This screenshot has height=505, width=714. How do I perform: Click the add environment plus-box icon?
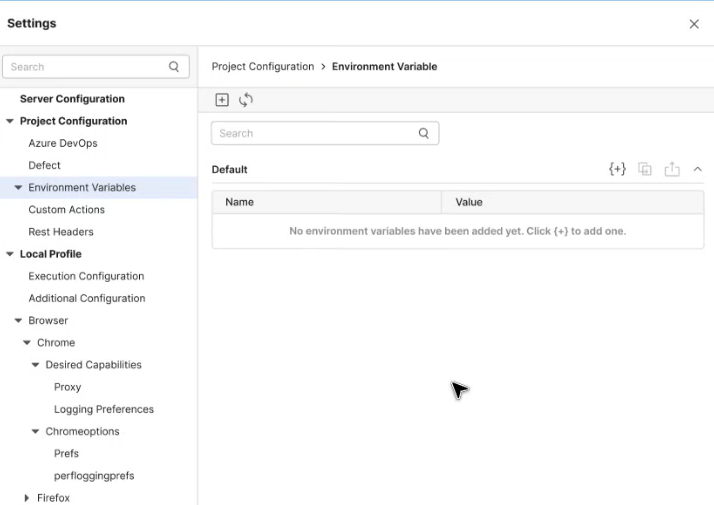[x=222, y=100]
